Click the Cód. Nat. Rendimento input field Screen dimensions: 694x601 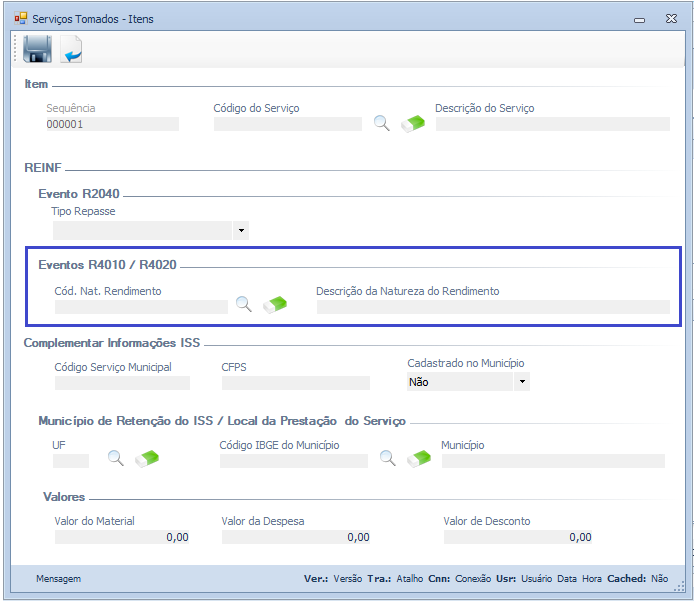click(x=141, y=307)
